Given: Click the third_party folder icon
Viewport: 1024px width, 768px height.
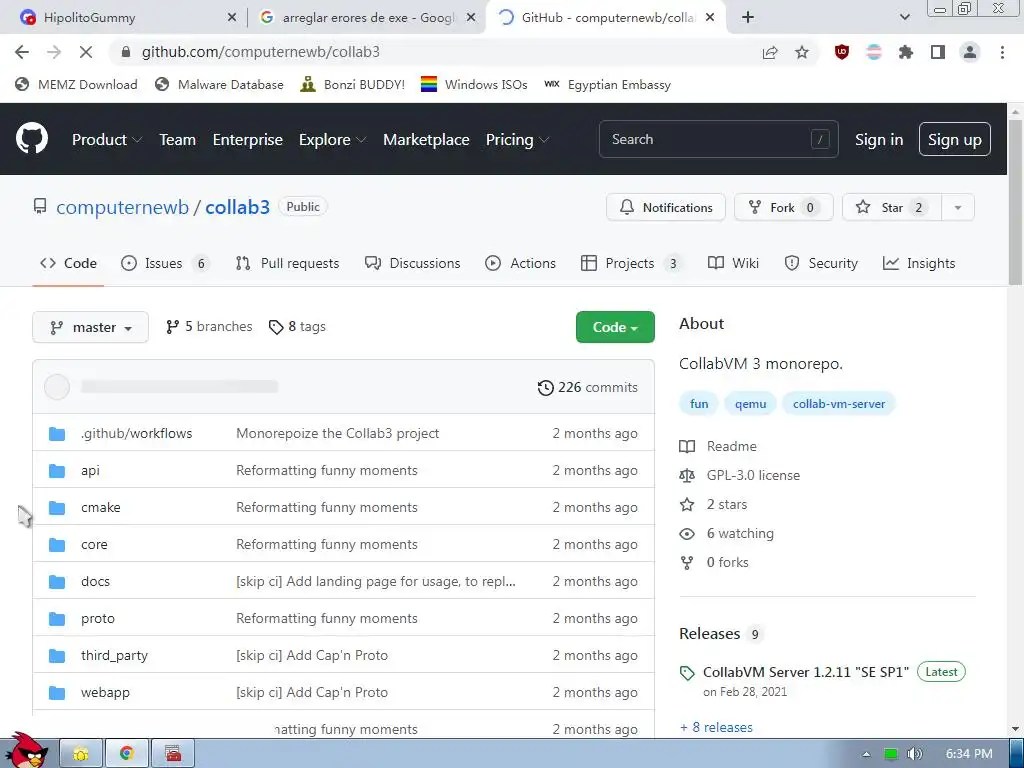Looking at the screenshot, I should click(57, 656).
